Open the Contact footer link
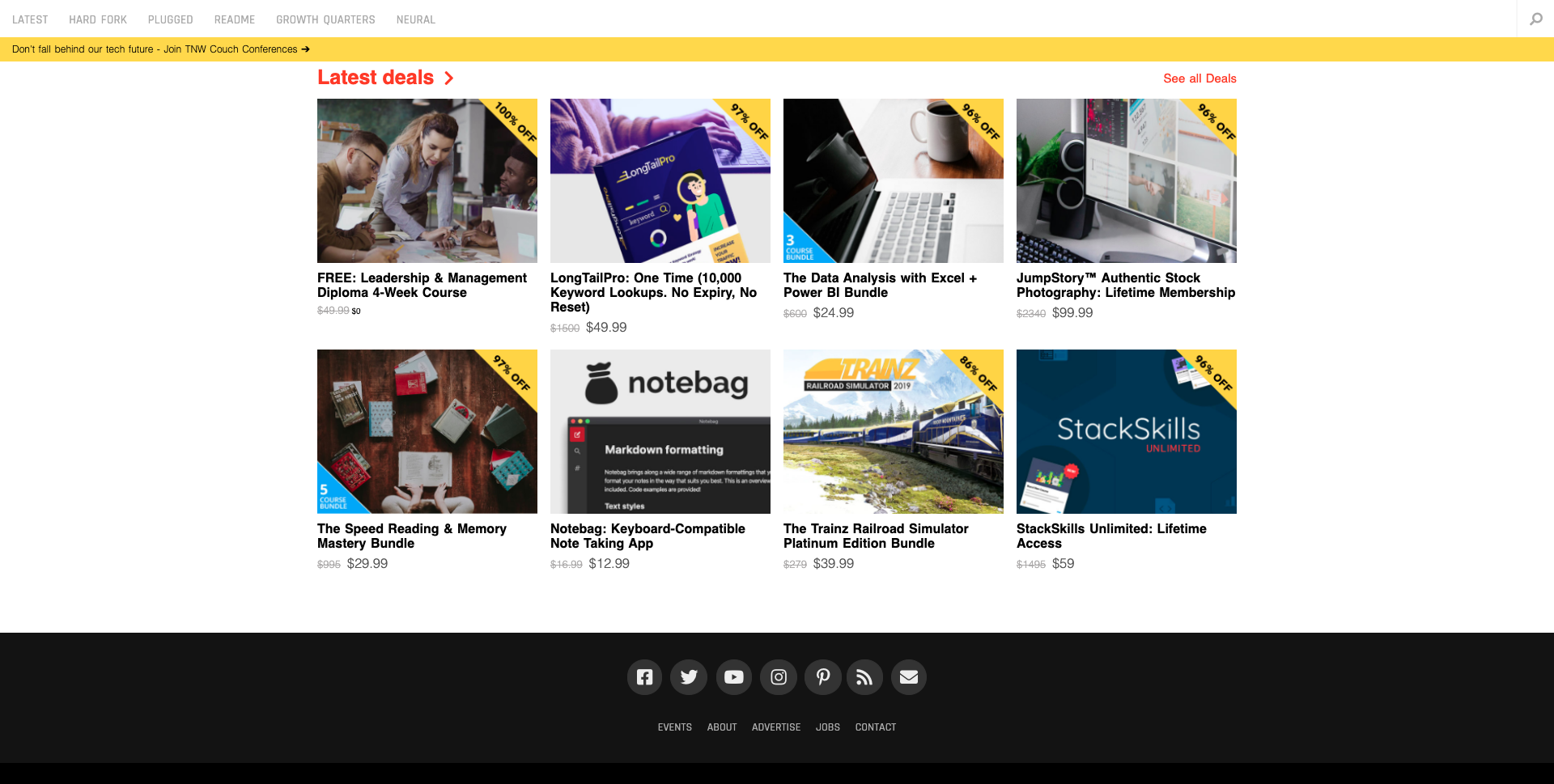The height and width of the screenshot is (784, 1554). pos(876,727)
